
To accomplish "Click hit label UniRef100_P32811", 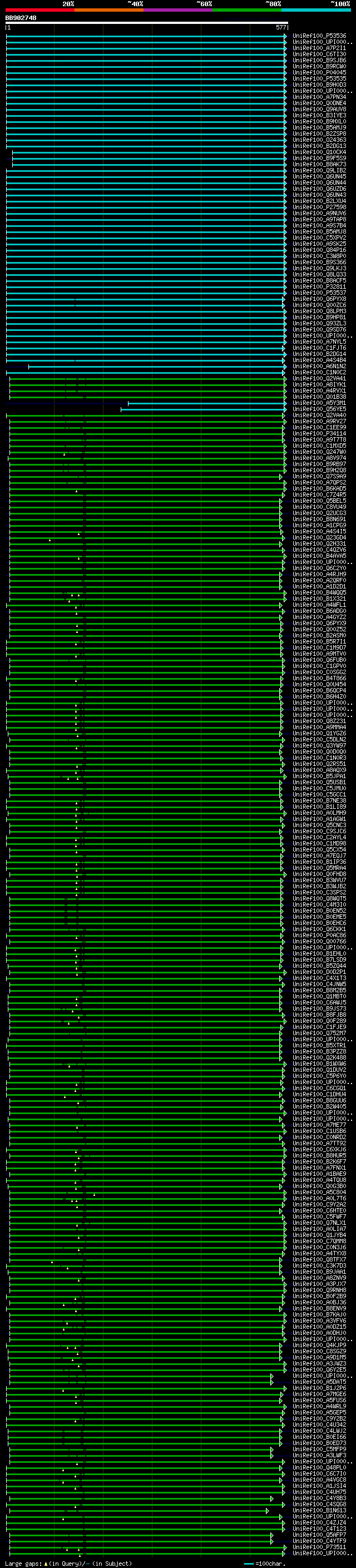I will tap(319, 286).
